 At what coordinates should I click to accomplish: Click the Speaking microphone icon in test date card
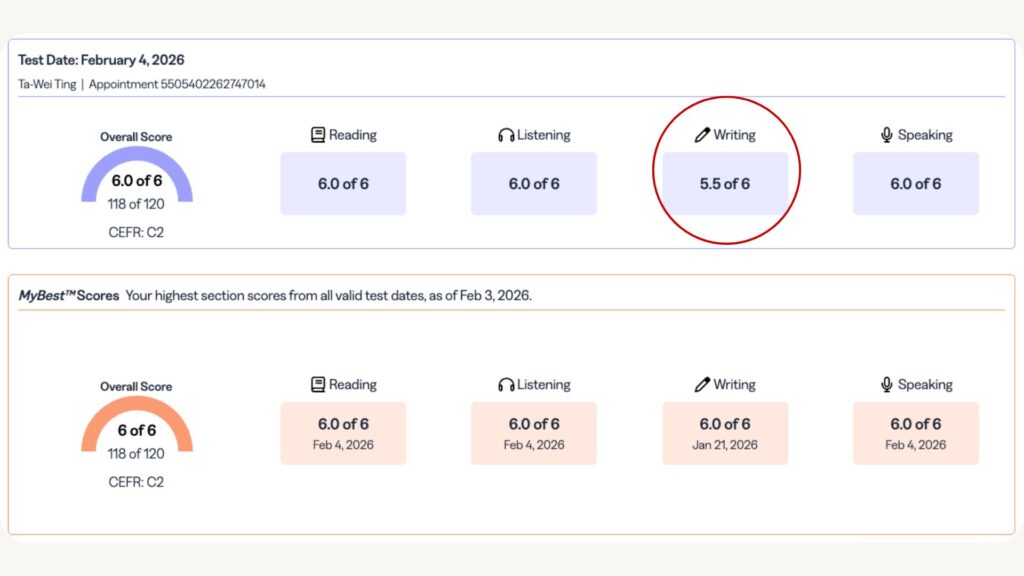click(886, 135)
